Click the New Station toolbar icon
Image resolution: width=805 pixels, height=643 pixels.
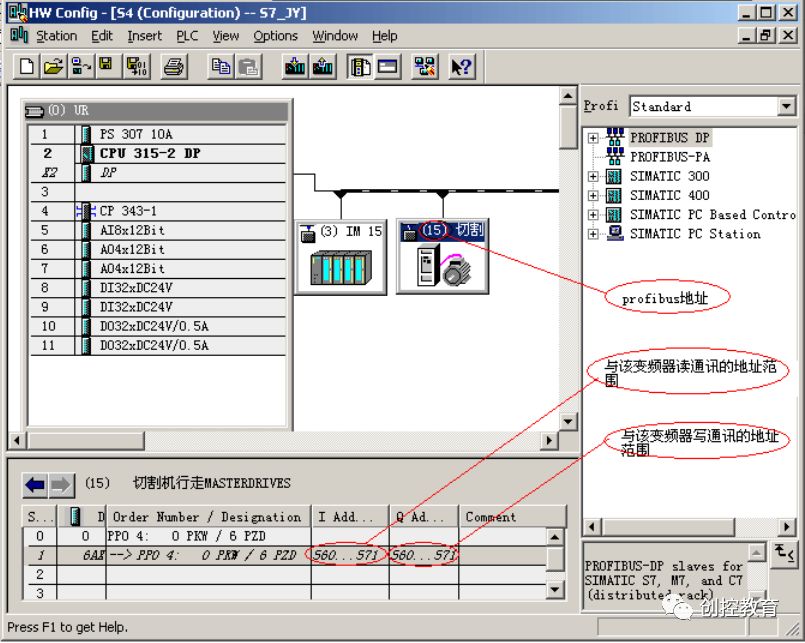click(x=25, y=66)
